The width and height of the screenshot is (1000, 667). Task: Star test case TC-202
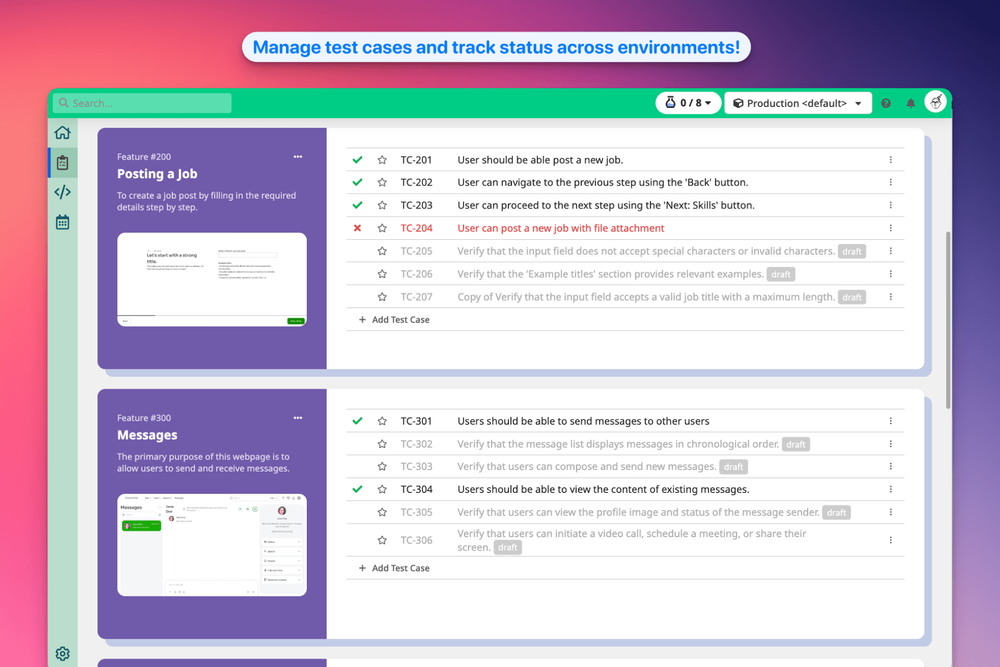click(382, 182)
